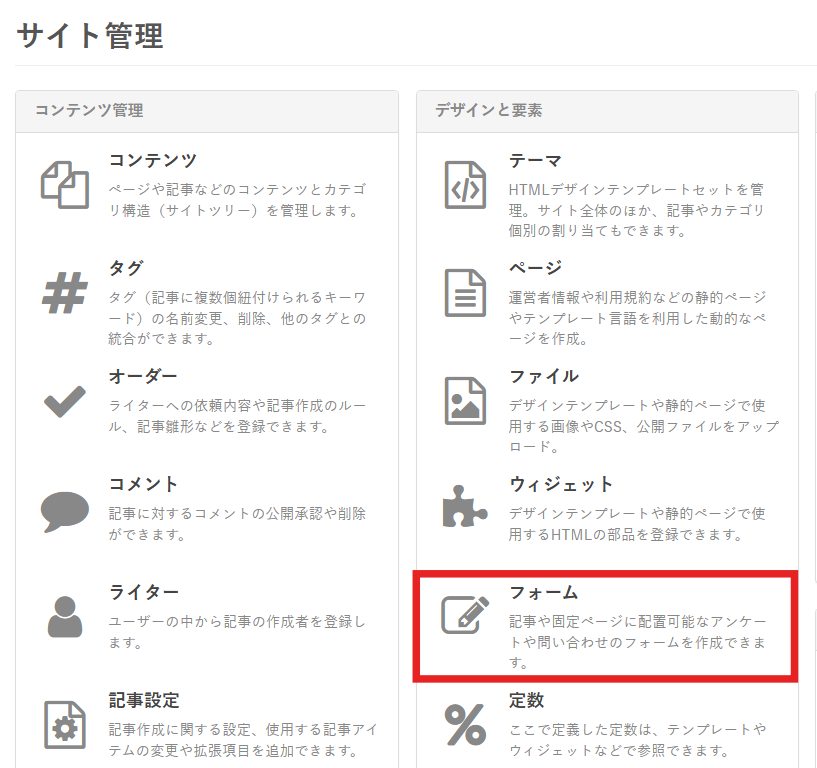Click the テーマ code file icon

point(465,184)
